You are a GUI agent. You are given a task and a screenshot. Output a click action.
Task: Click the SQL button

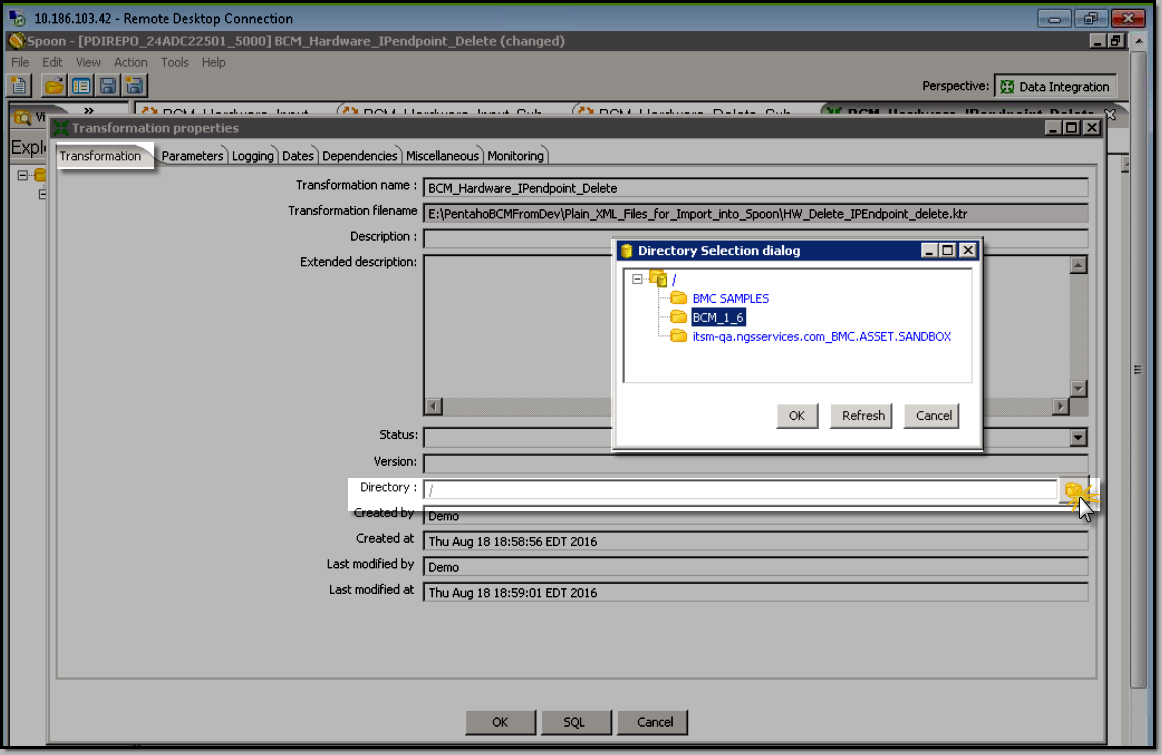click(x=573, y=722)
